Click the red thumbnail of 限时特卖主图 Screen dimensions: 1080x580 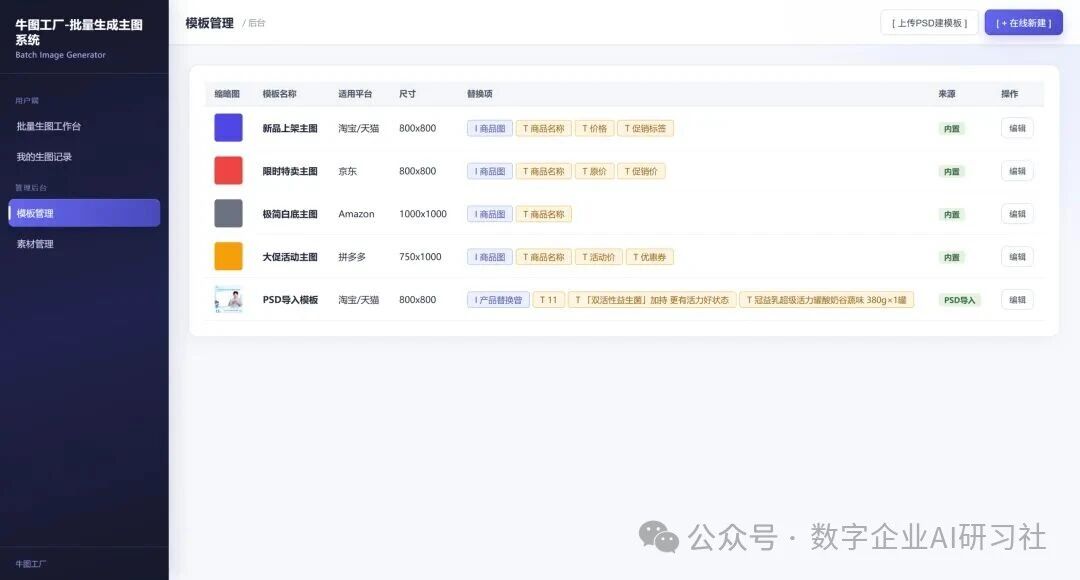(228, 171)
